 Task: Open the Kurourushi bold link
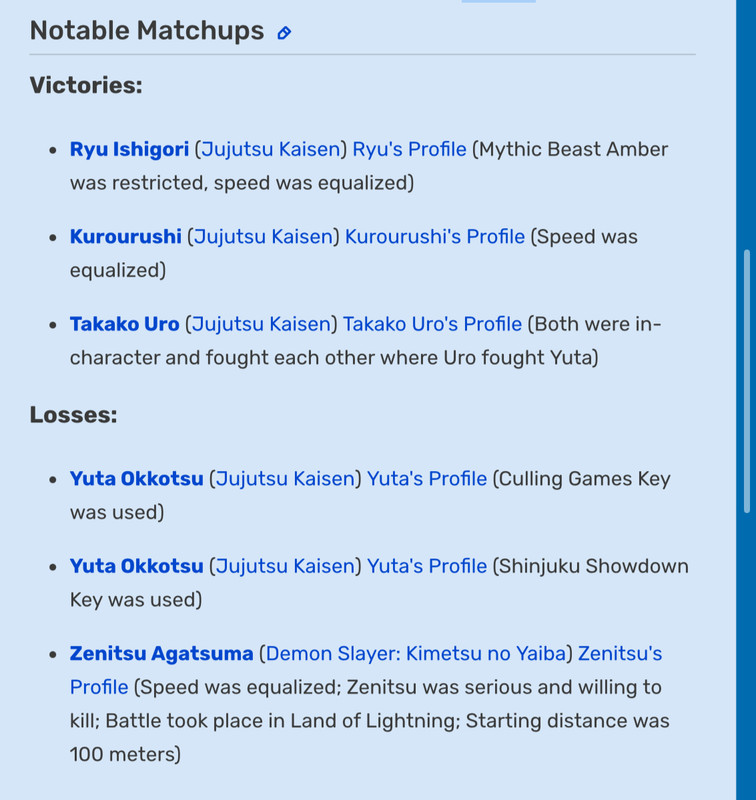(x=125, y=237)
